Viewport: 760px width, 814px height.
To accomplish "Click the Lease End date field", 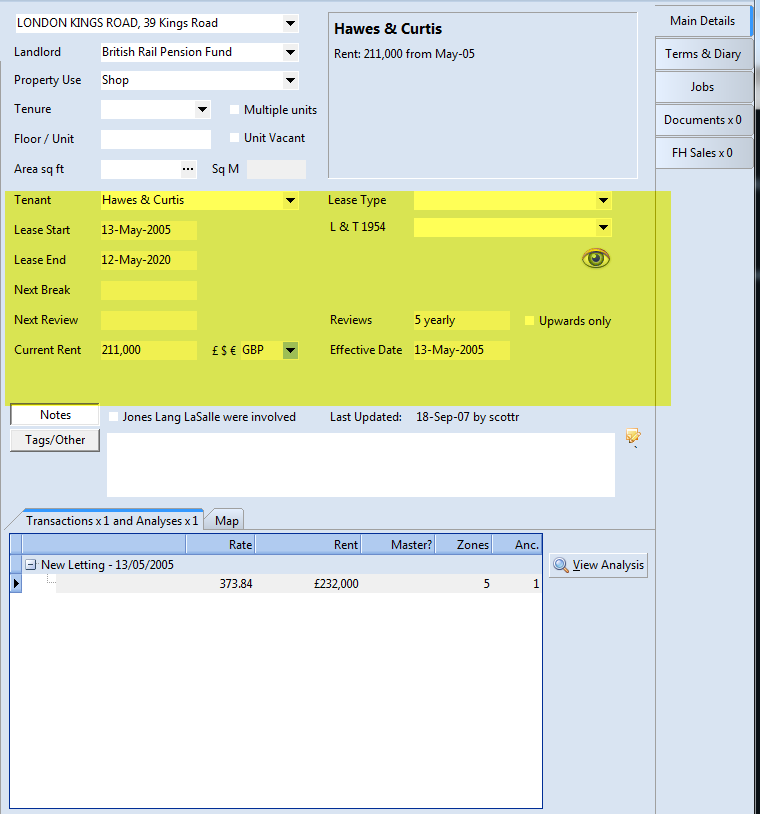I will (x=148, y=260).
